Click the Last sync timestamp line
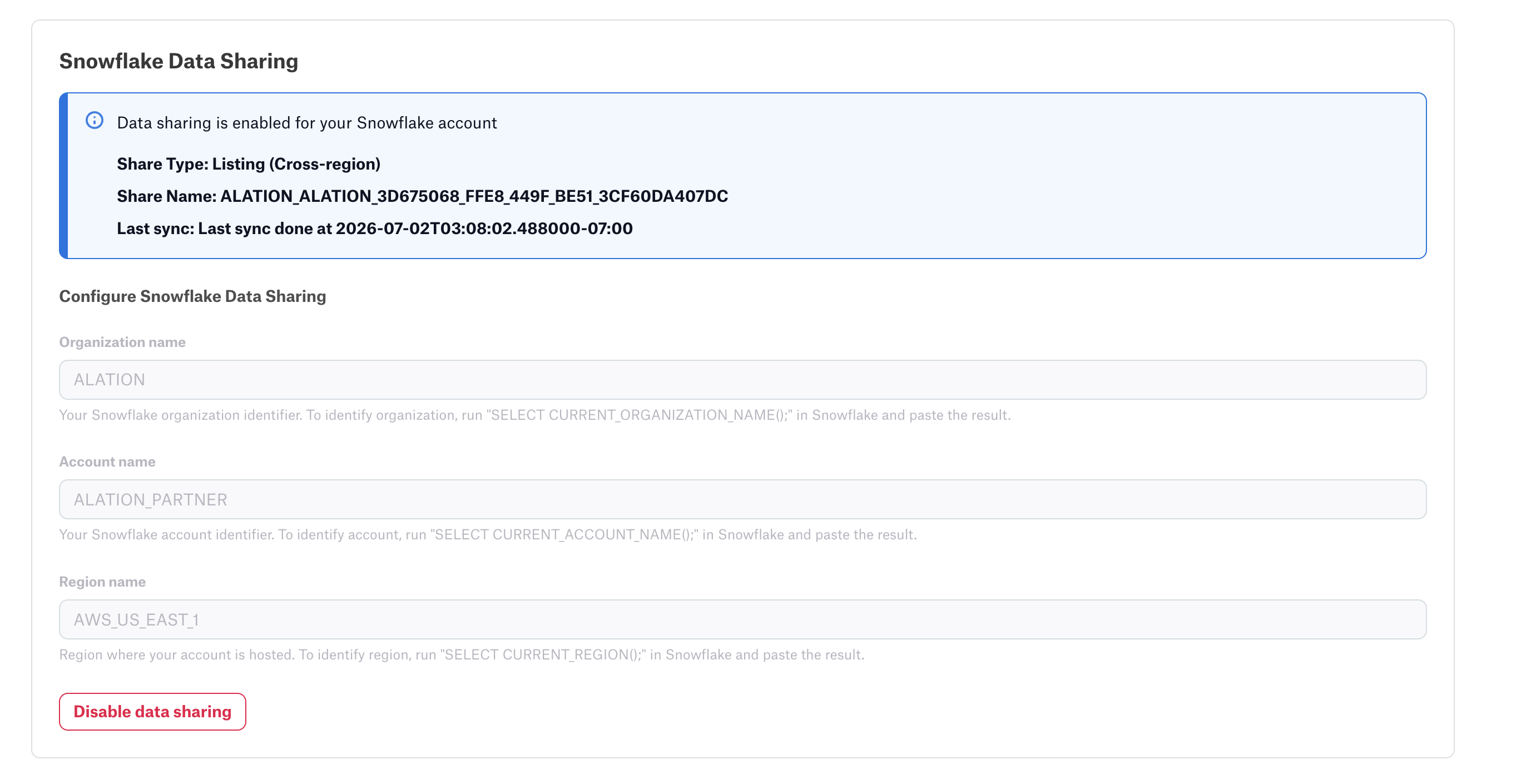Image resolution: width=1536 pixels, height=784 pixels. tap(374, 229)
